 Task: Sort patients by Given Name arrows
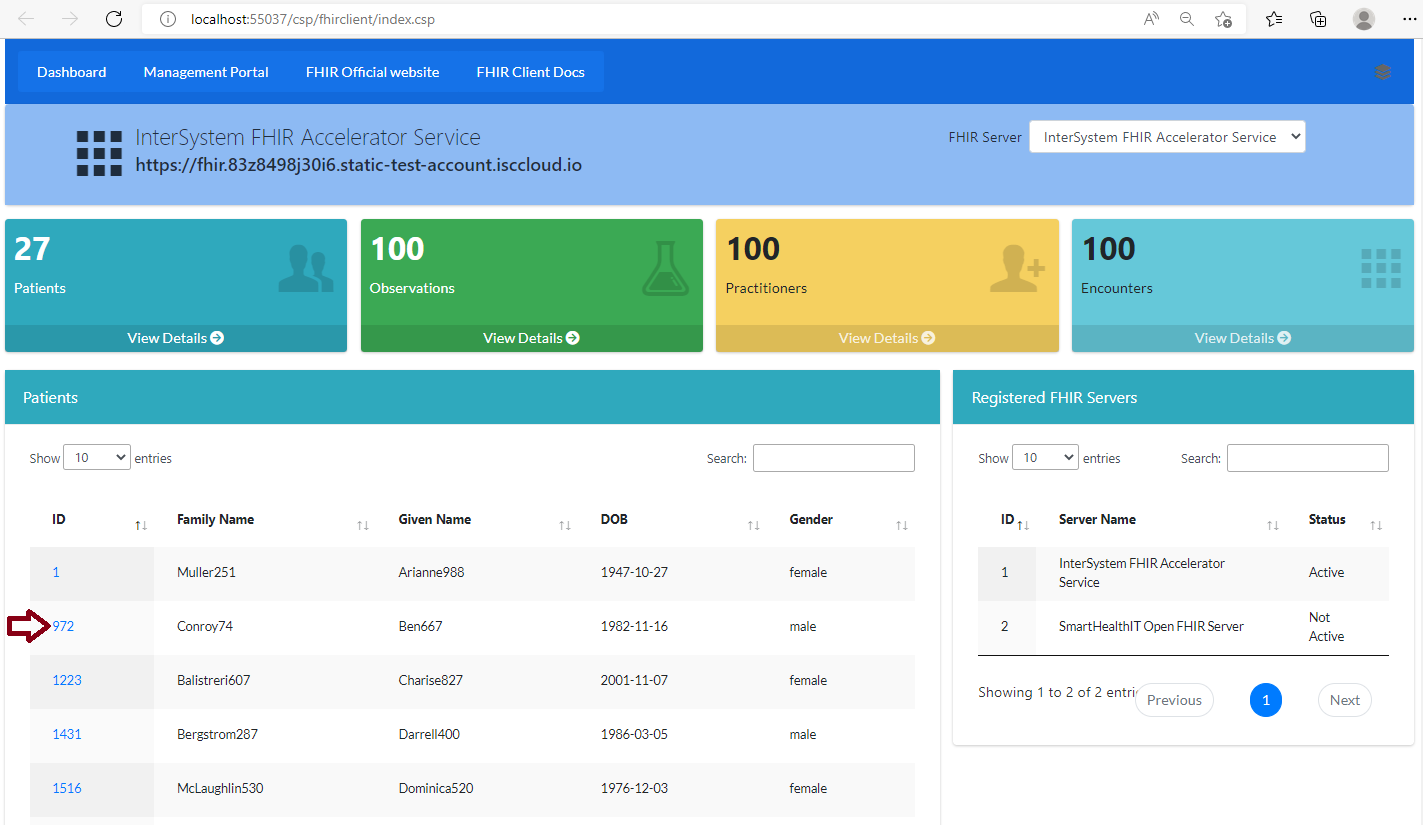click(565, 525)
